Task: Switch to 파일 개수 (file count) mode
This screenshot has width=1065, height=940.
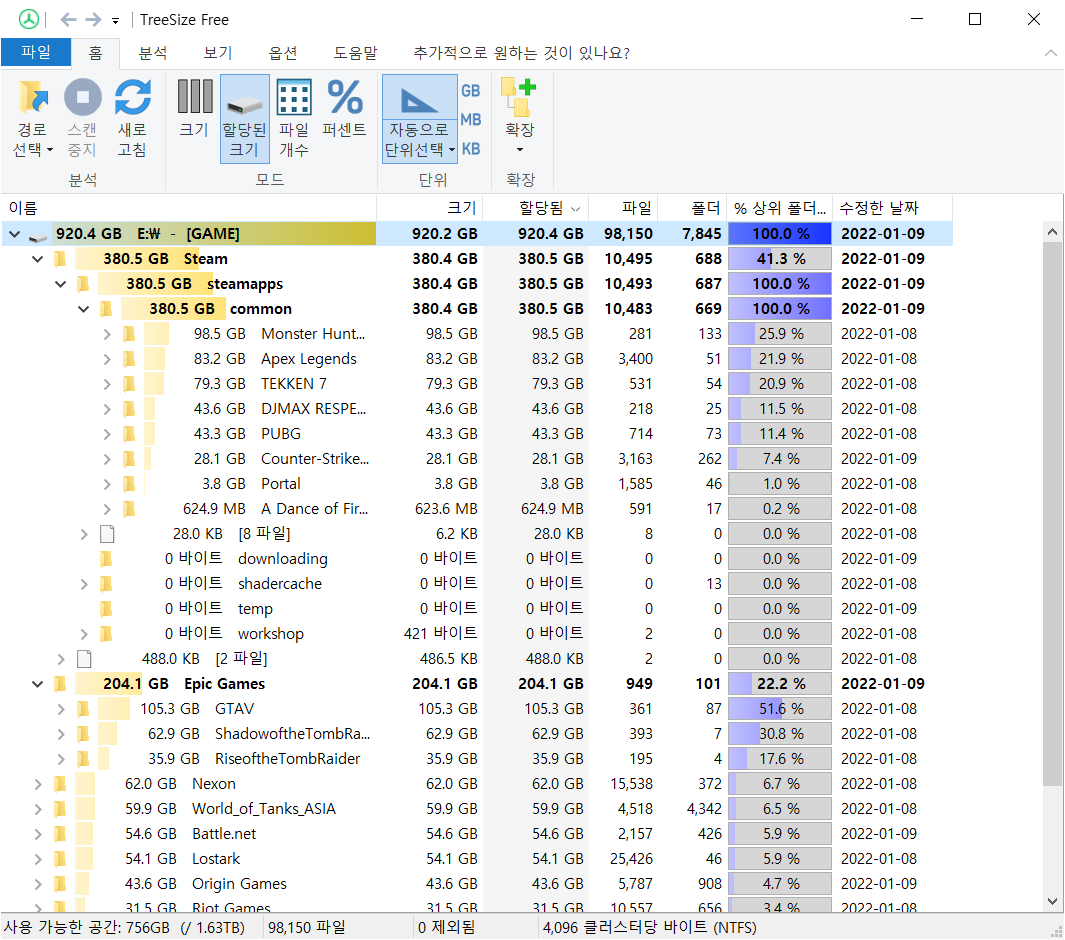Action: 294,118
